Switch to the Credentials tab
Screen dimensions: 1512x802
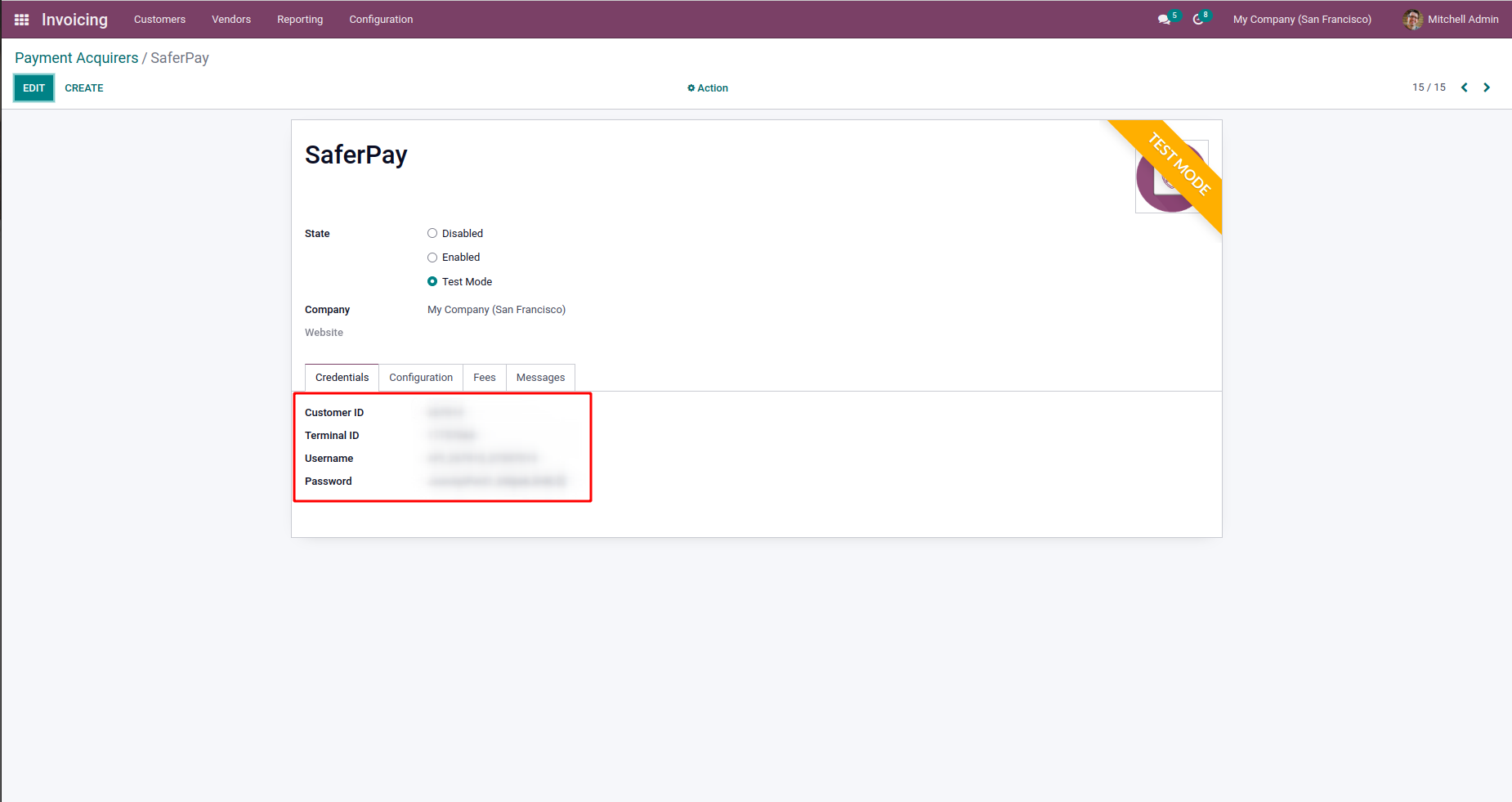pyautogui.click(x=342, y=378)
